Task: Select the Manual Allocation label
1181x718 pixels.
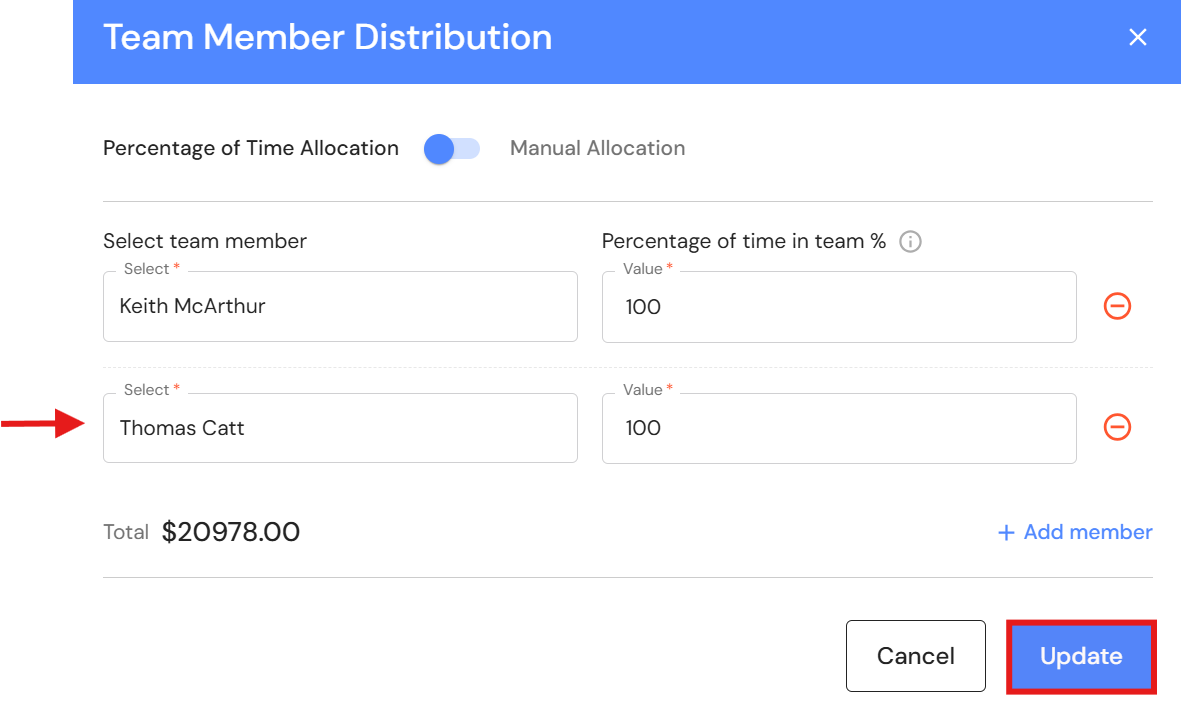Action: tap(597, 148)
